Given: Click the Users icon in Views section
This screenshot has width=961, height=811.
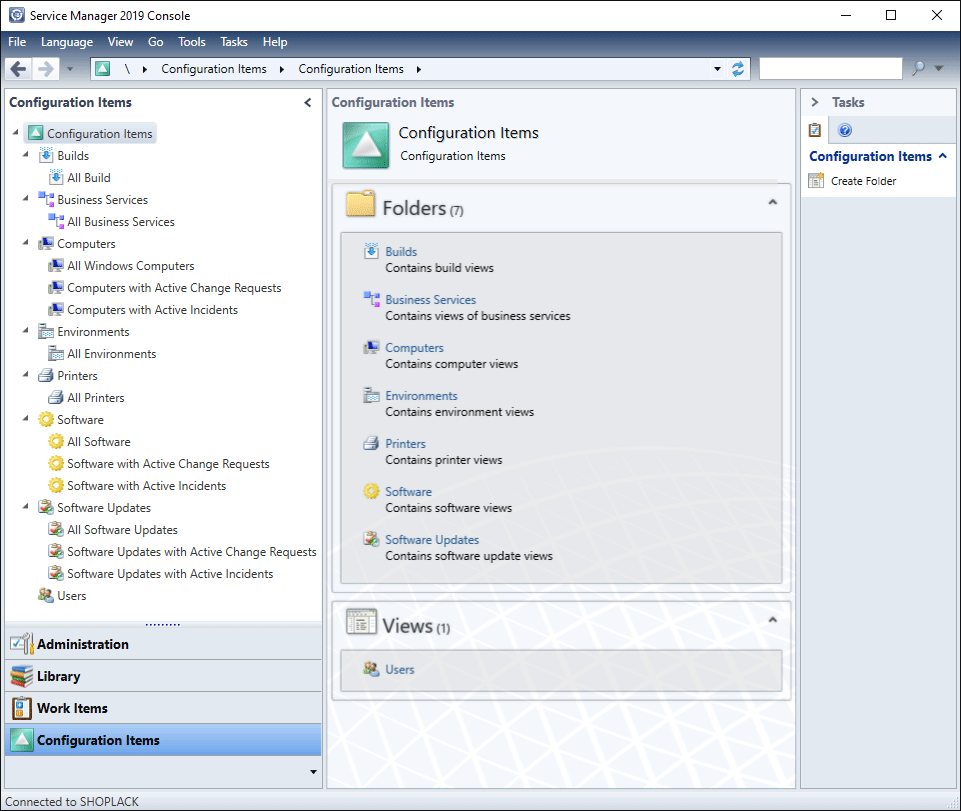Looking at the screenshot, I should pyautogui.click(x=371, y=669).
